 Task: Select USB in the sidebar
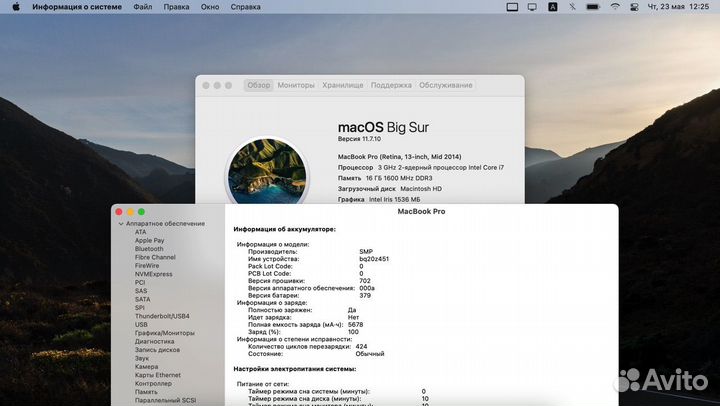[141, 324]
